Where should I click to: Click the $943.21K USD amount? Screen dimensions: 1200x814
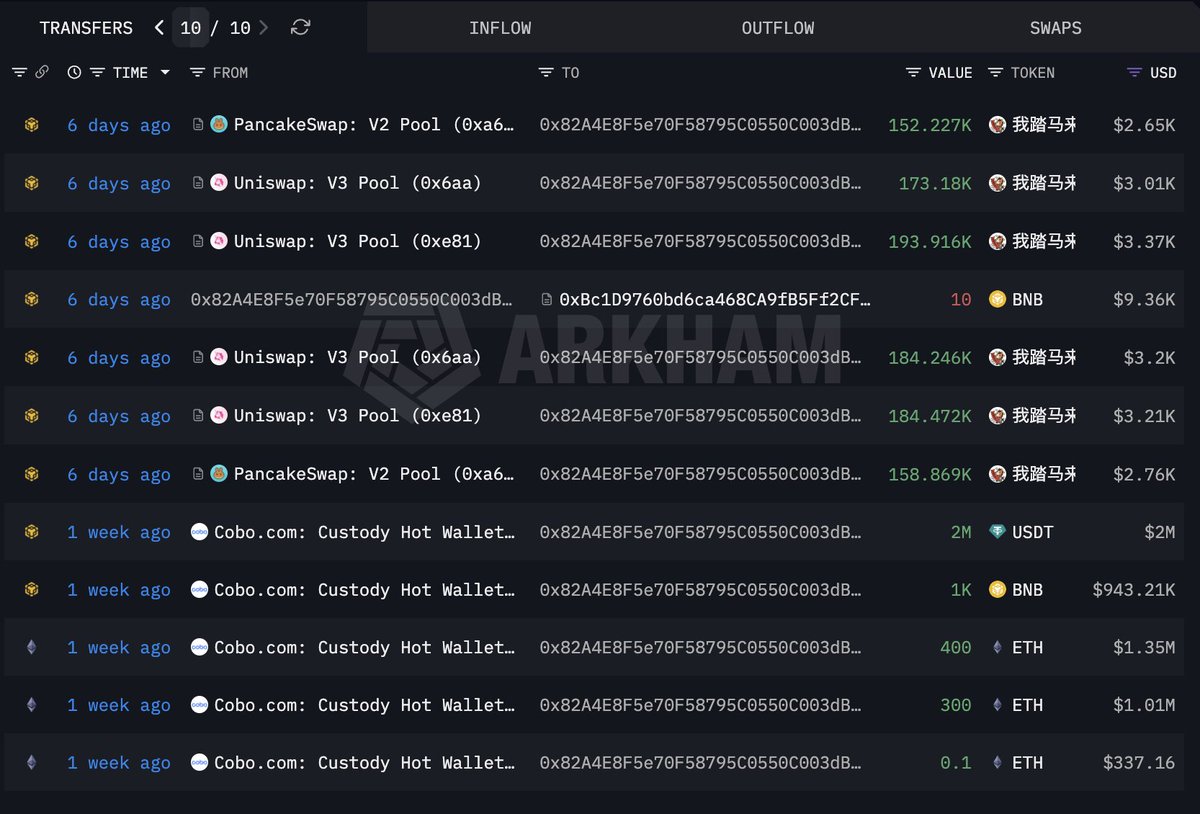click(x=1134, y=590)
